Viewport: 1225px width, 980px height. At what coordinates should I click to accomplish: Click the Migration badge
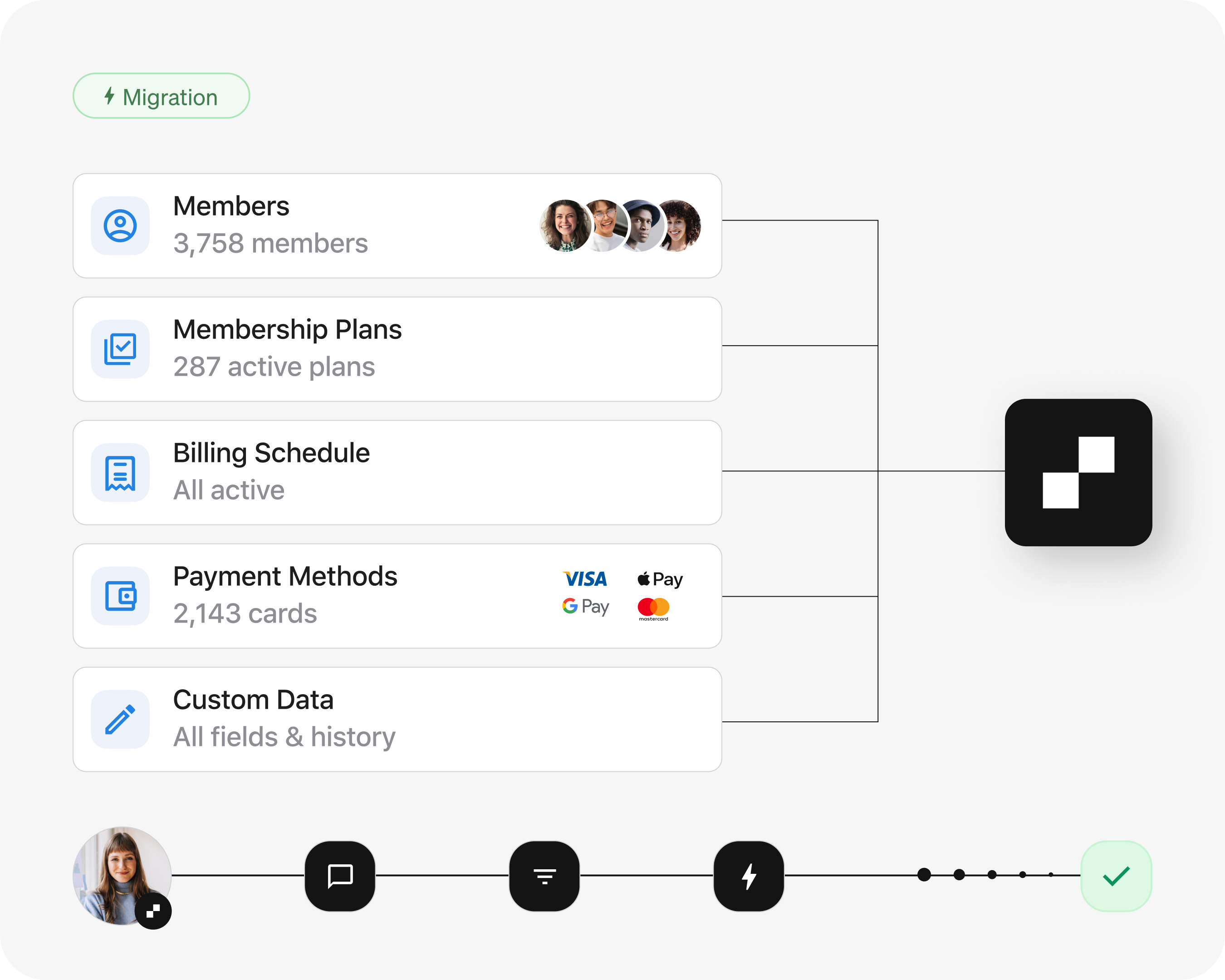pos(162,96)
